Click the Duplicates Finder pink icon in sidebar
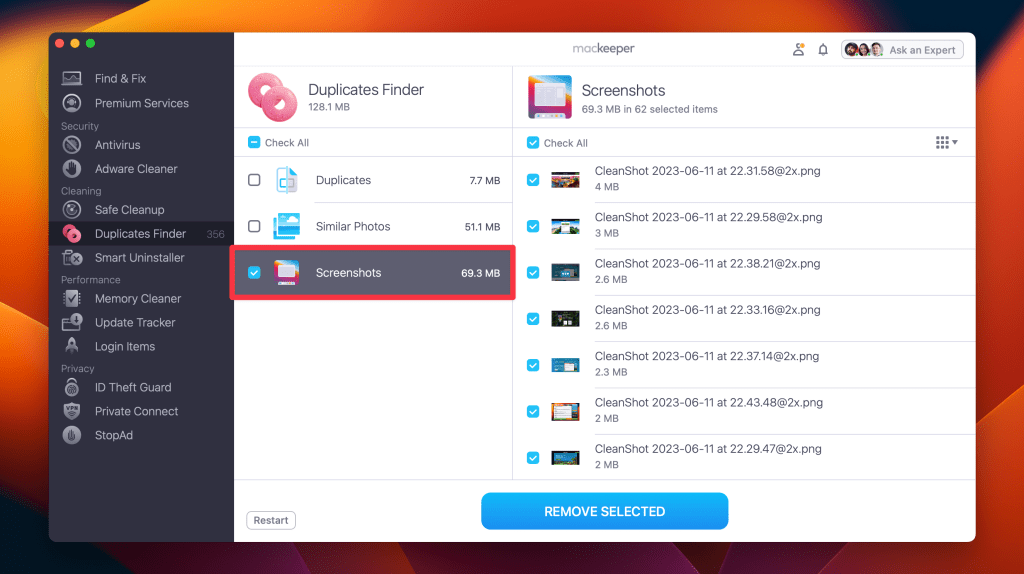This screenshot has height=574, width=1024. [72, 234]
